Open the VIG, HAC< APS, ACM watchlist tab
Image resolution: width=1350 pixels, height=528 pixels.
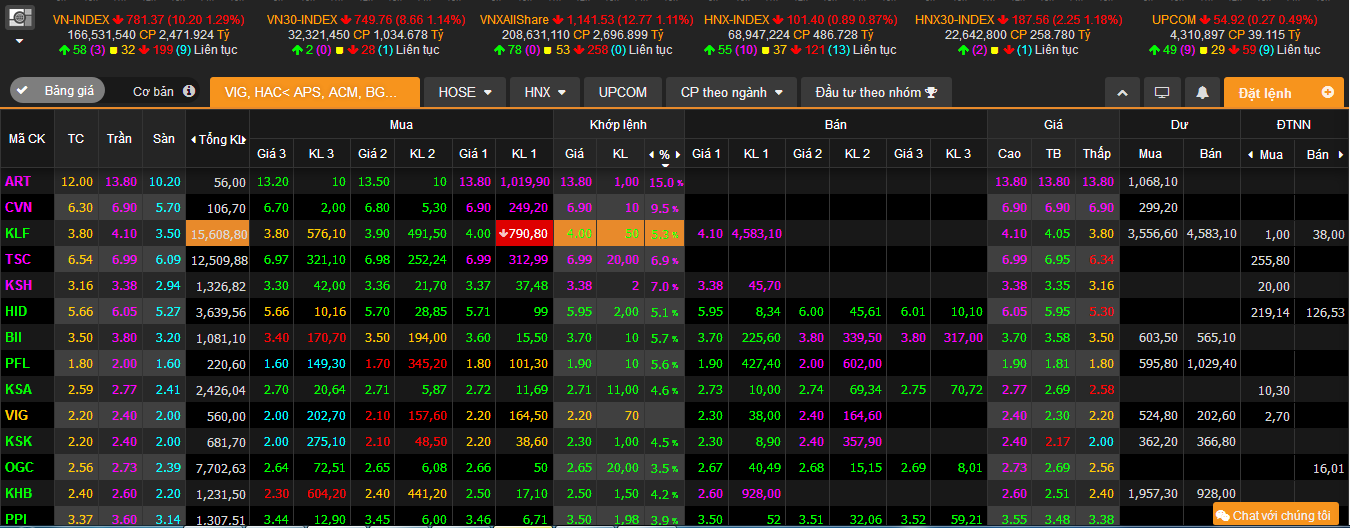click(315, 92)
